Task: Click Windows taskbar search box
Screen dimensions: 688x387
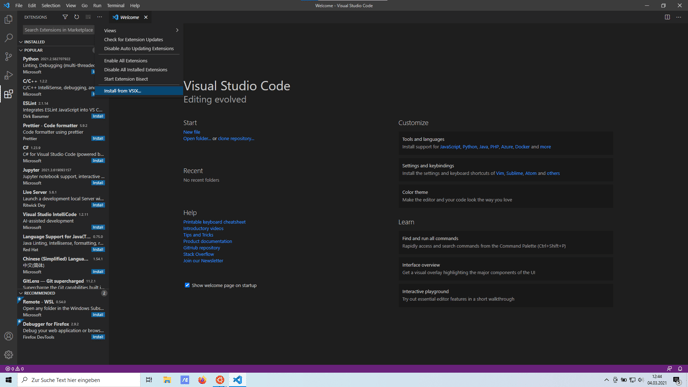Action: [x=79, y=380]
